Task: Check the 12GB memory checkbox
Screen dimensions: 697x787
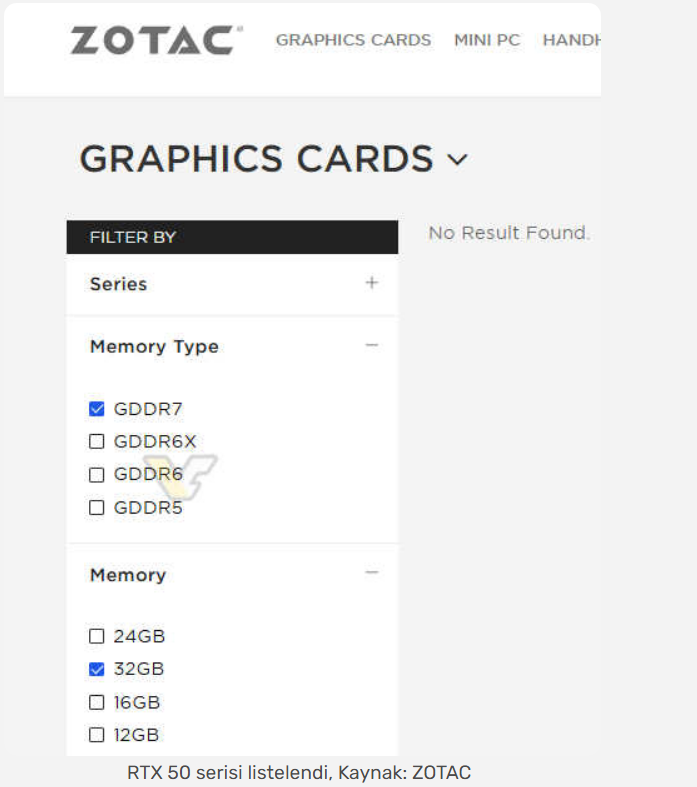Action: (97, 735)
